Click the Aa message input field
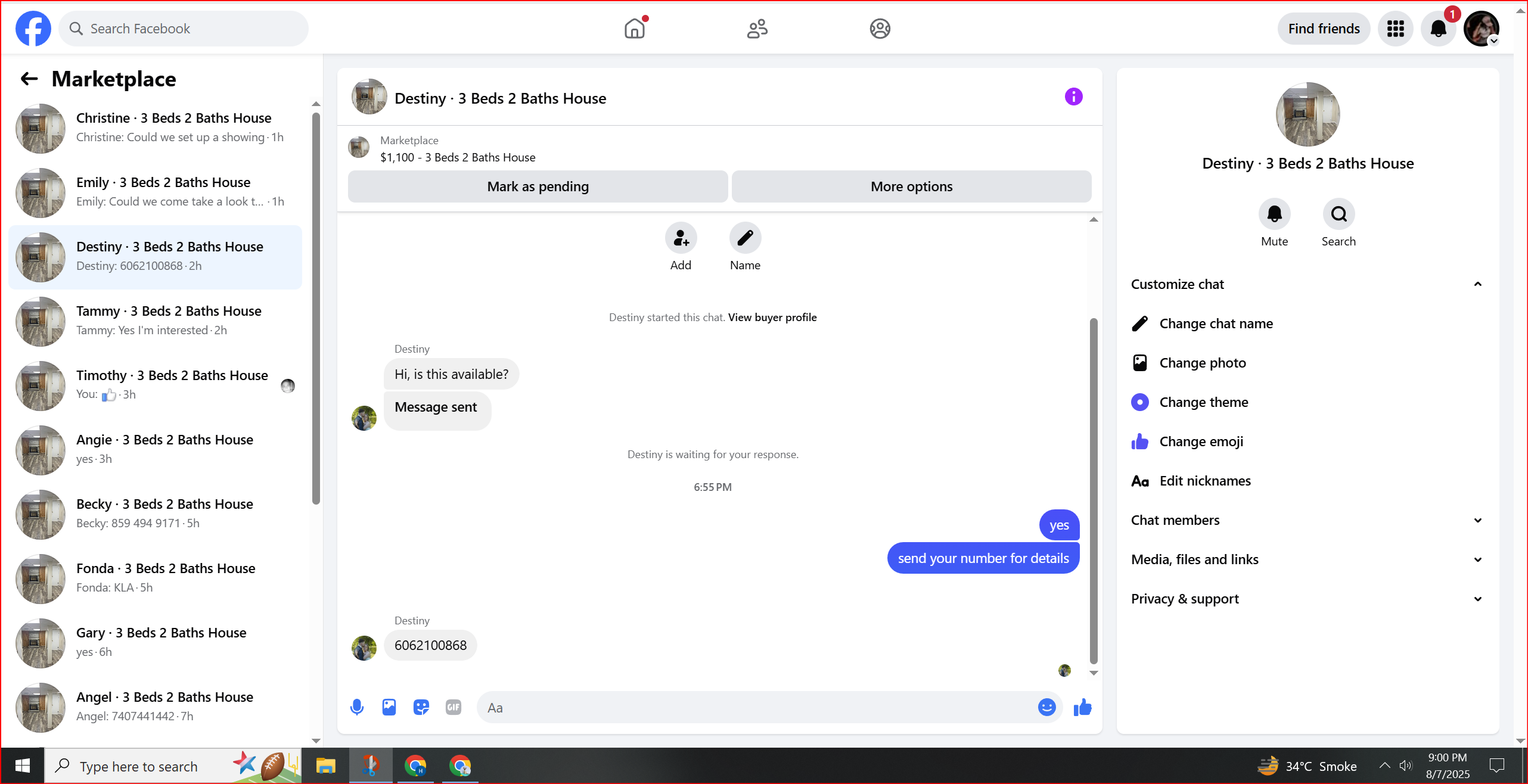 tap(757, 707)
